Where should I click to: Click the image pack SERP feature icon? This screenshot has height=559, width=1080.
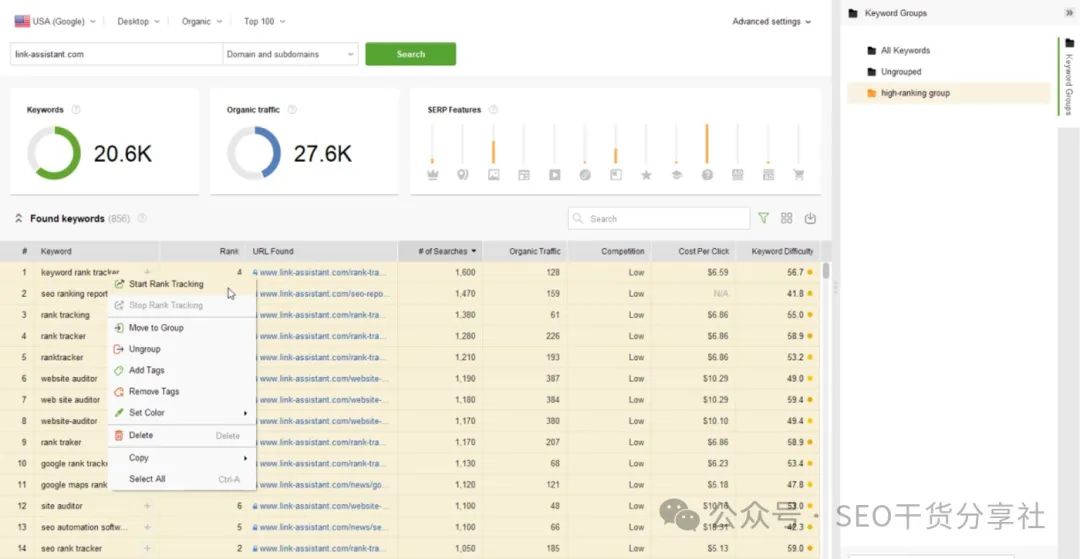(493, 175)
